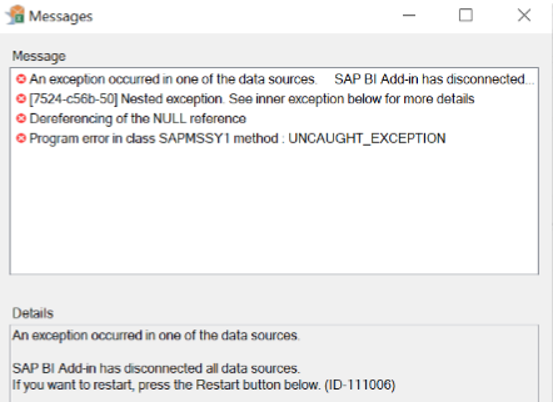Viewport: 554px width, 406px height.
Task: Maximize the Messages window
Action: pyautogui.click(x=466, y=15)
